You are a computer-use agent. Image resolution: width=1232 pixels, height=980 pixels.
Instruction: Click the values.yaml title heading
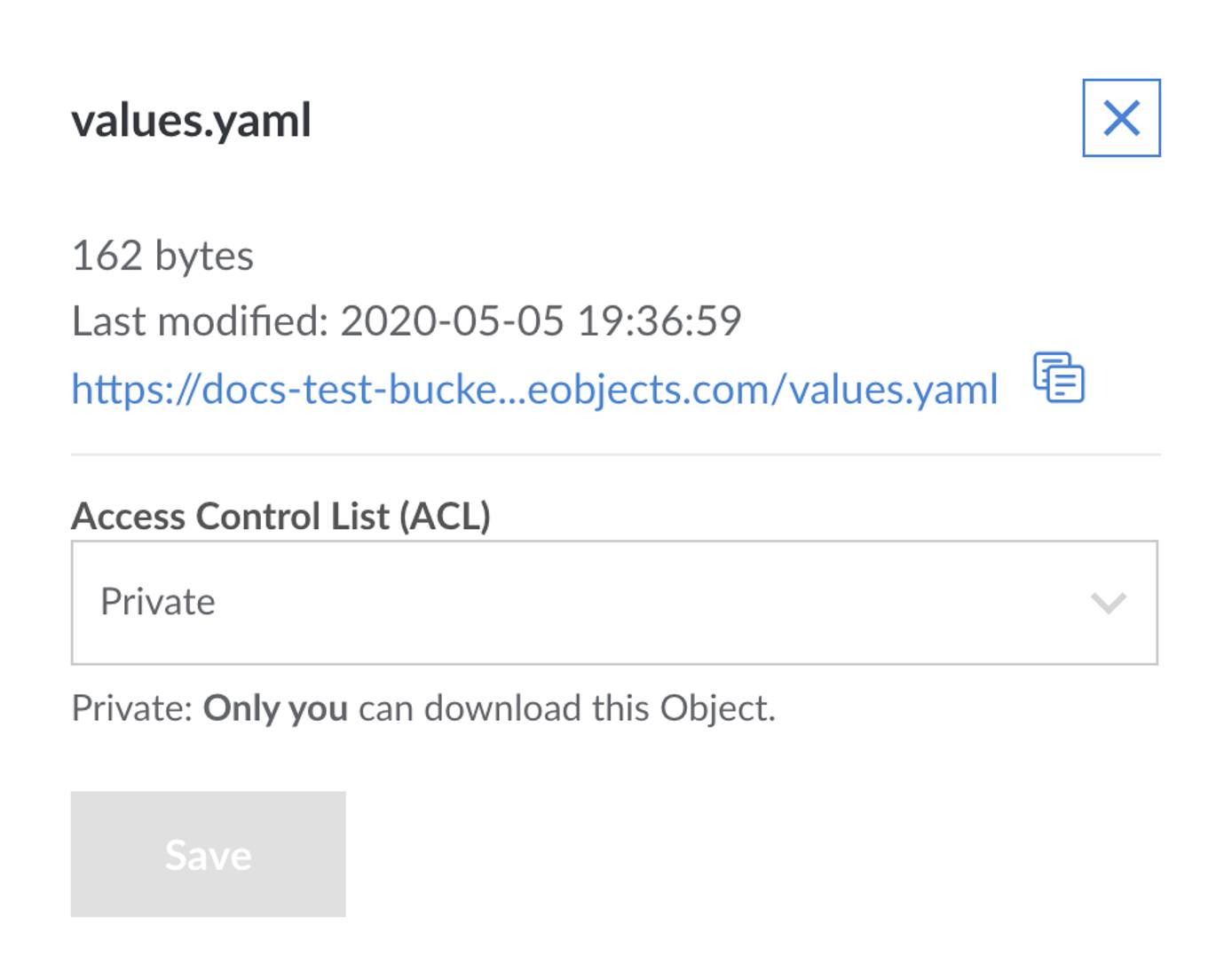click(x=191, y=118)
